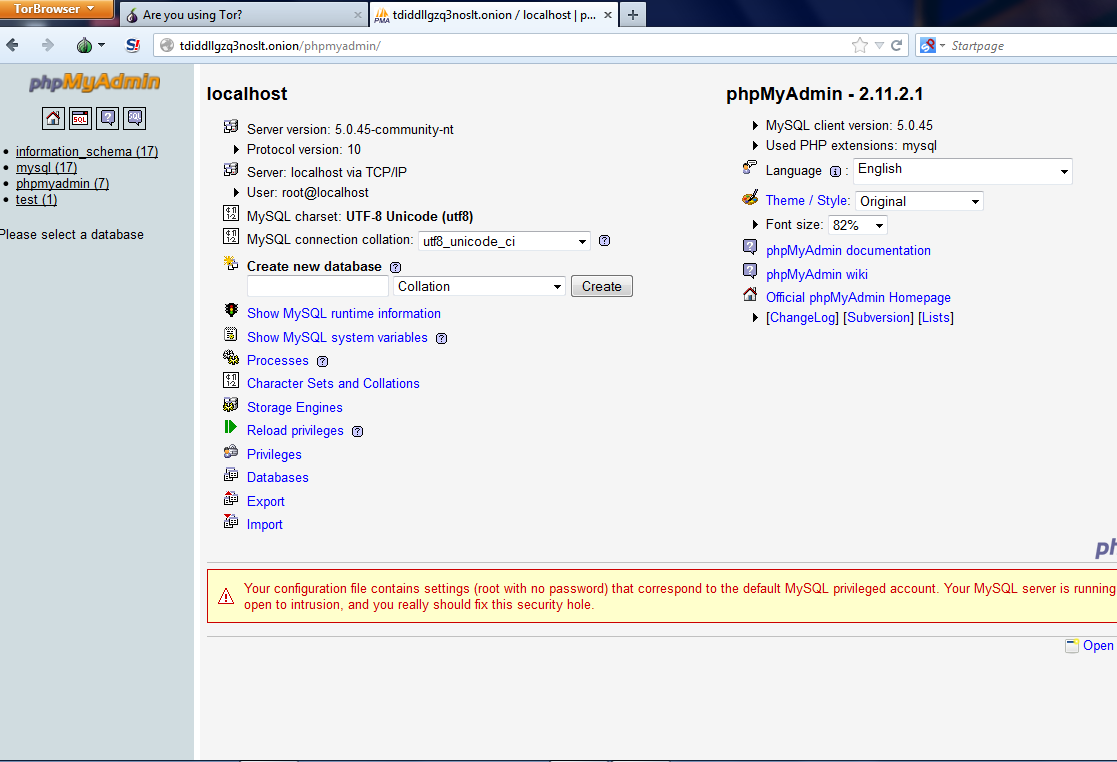The image size is (1117, 762).
Task: Reload the current page
Action: (897, 46)
